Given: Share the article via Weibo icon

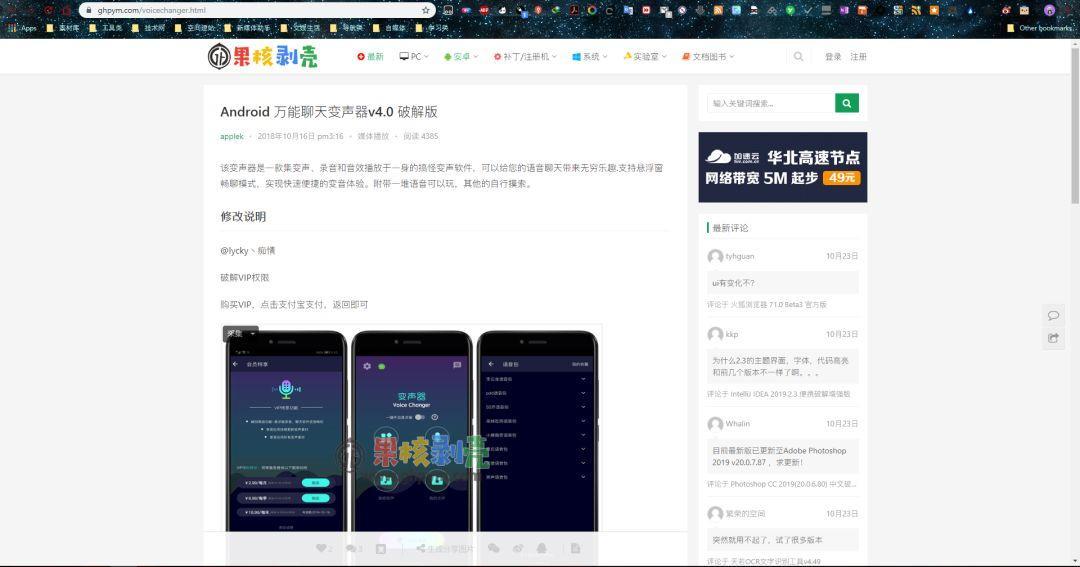Looking at the screenshot, I should (518, 548).
